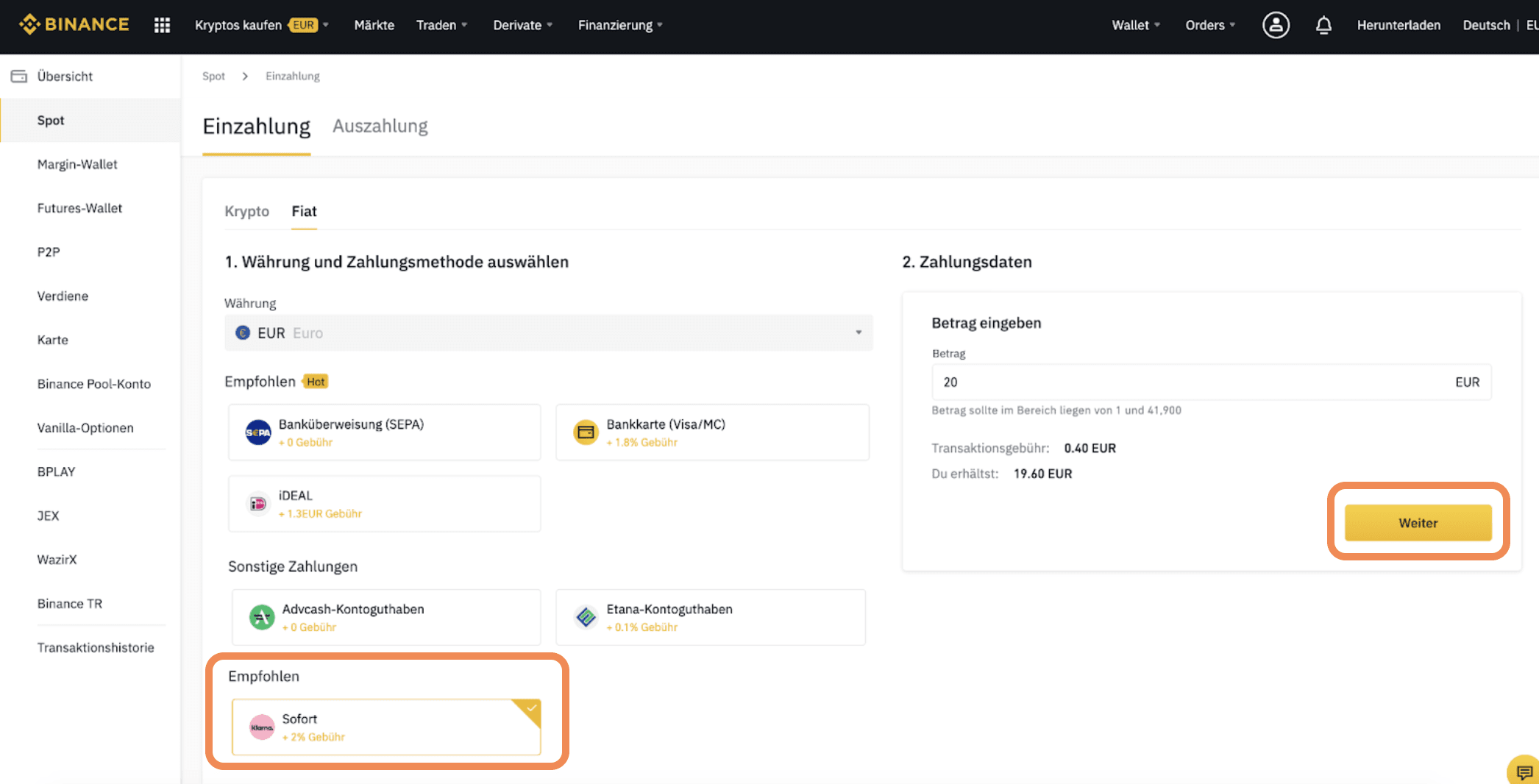The height and width of the screenshot is (784, 1539).
Task: Click the 19.60 EUR received amount
Action: [1043, 474]
